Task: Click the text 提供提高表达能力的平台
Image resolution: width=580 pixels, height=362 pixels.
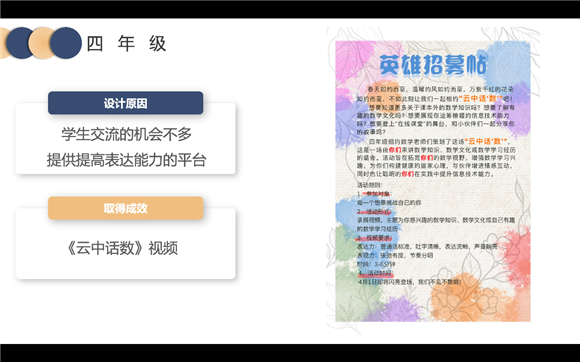Action: tap(127, 160)
